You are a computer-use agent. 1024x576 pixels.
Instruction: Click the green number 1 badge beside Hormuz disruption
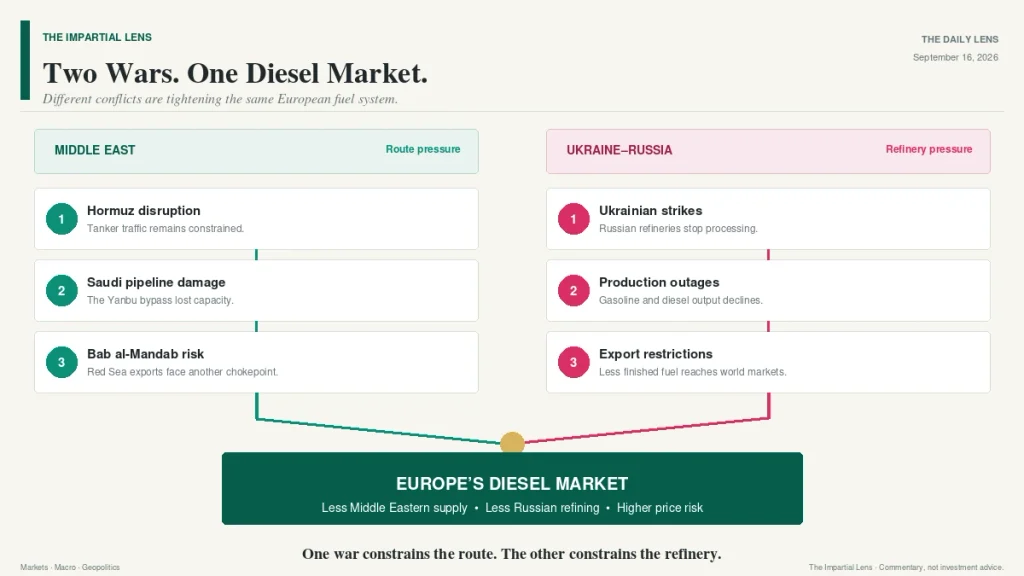[x=61, y=219]
